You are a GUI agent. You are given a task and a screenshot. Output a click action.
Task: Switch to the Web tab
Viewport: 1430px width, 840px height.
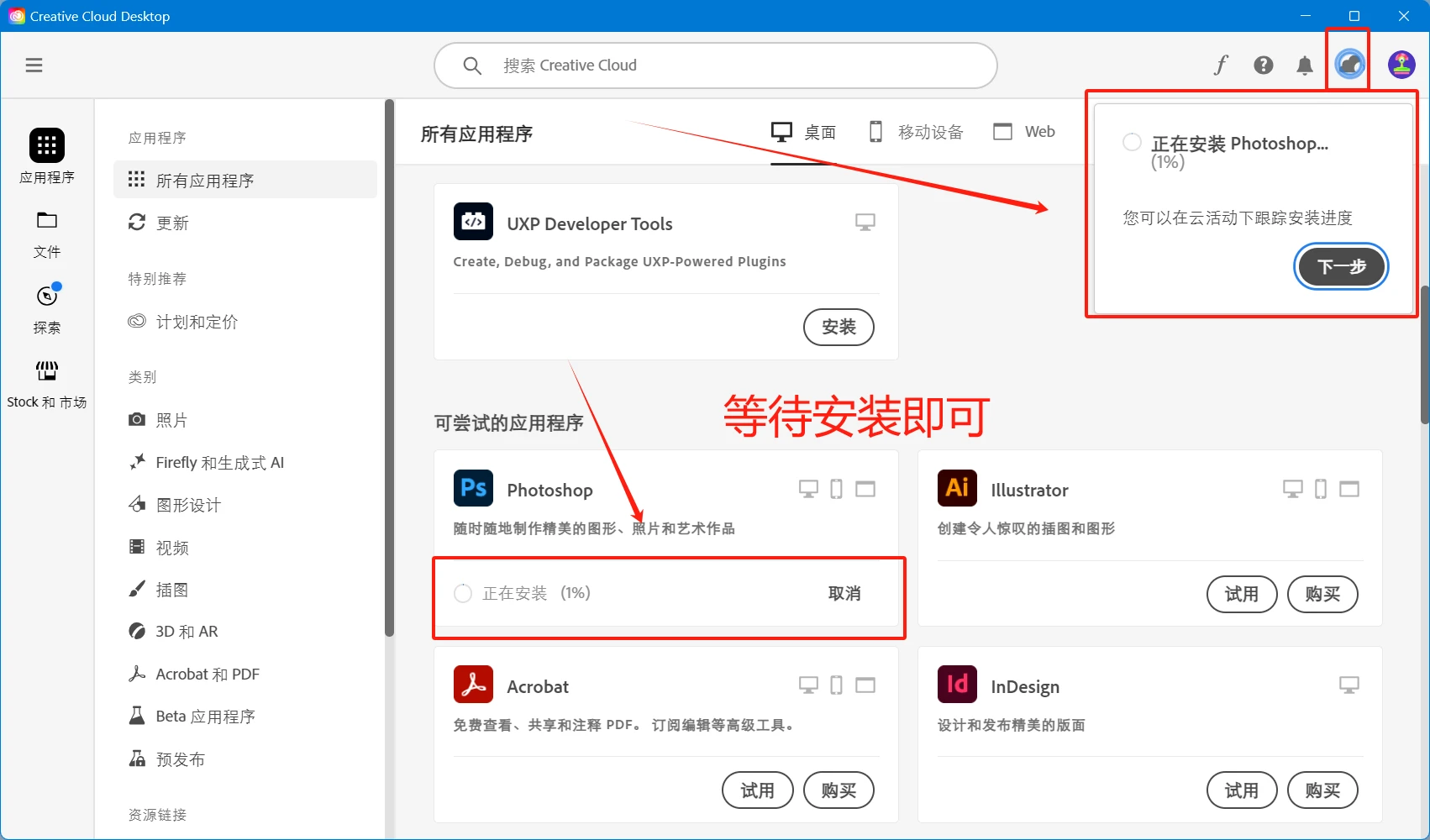[1024, 132]
